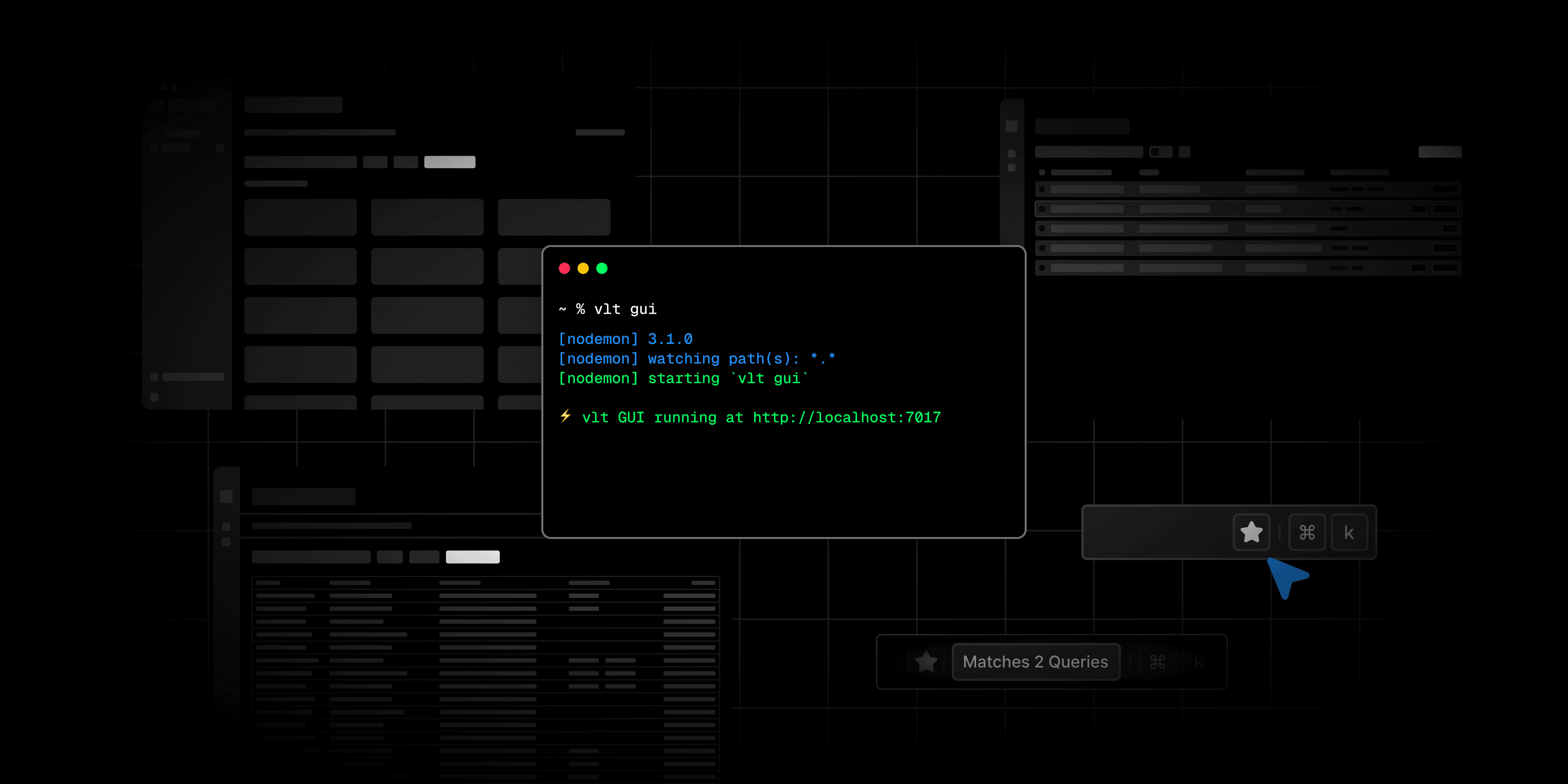
Task: Open the http://localhost:7017 link
Action: click(846, 418)
